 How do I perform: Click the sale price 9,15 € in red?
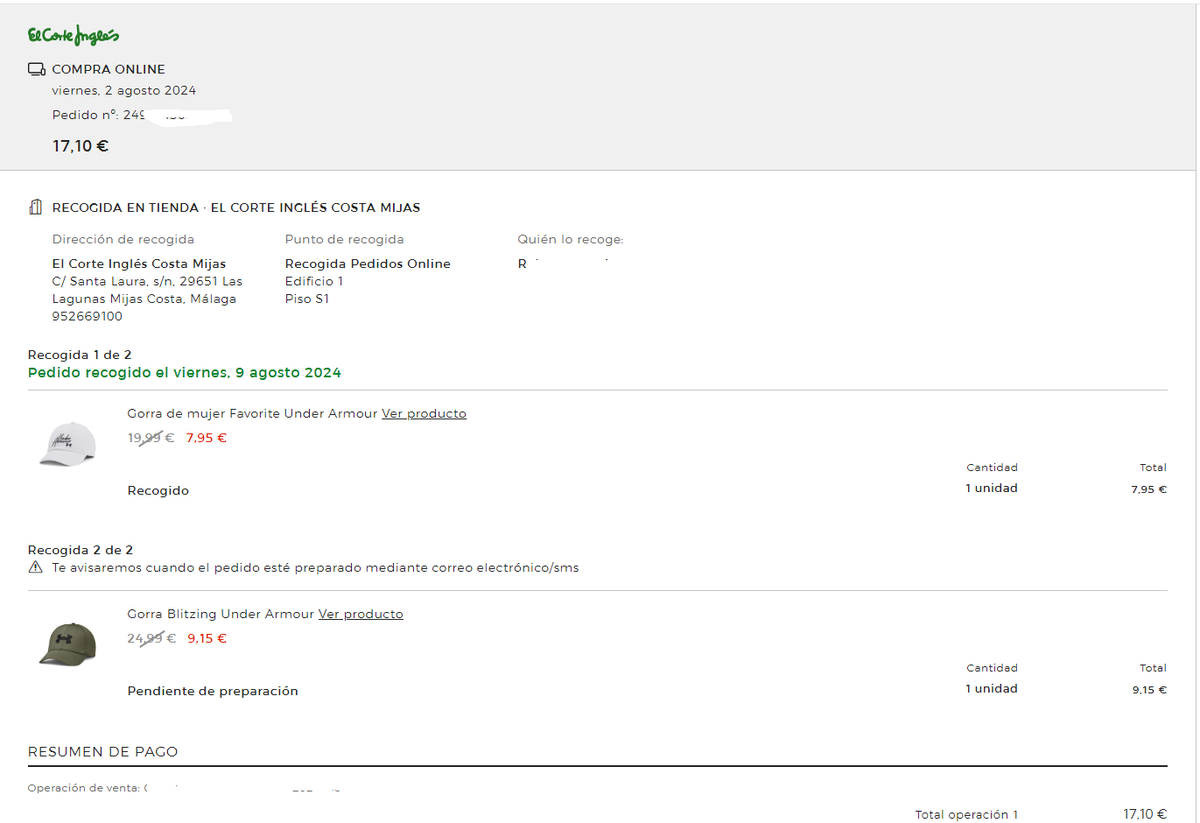pos(207,639)
